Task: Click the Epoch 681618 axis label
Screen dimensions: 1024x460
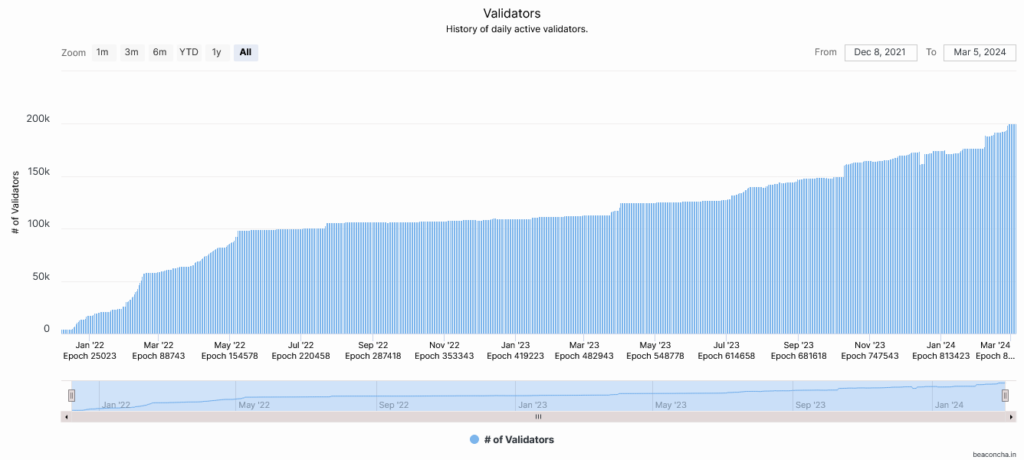Action: click(799, 356)
